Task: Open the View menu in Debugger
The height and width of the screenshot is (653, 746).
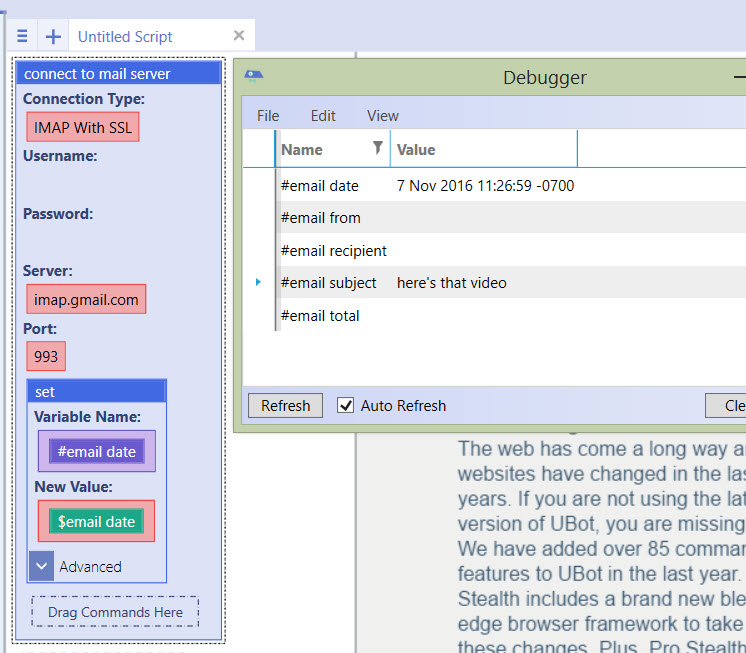Action: 383,116
